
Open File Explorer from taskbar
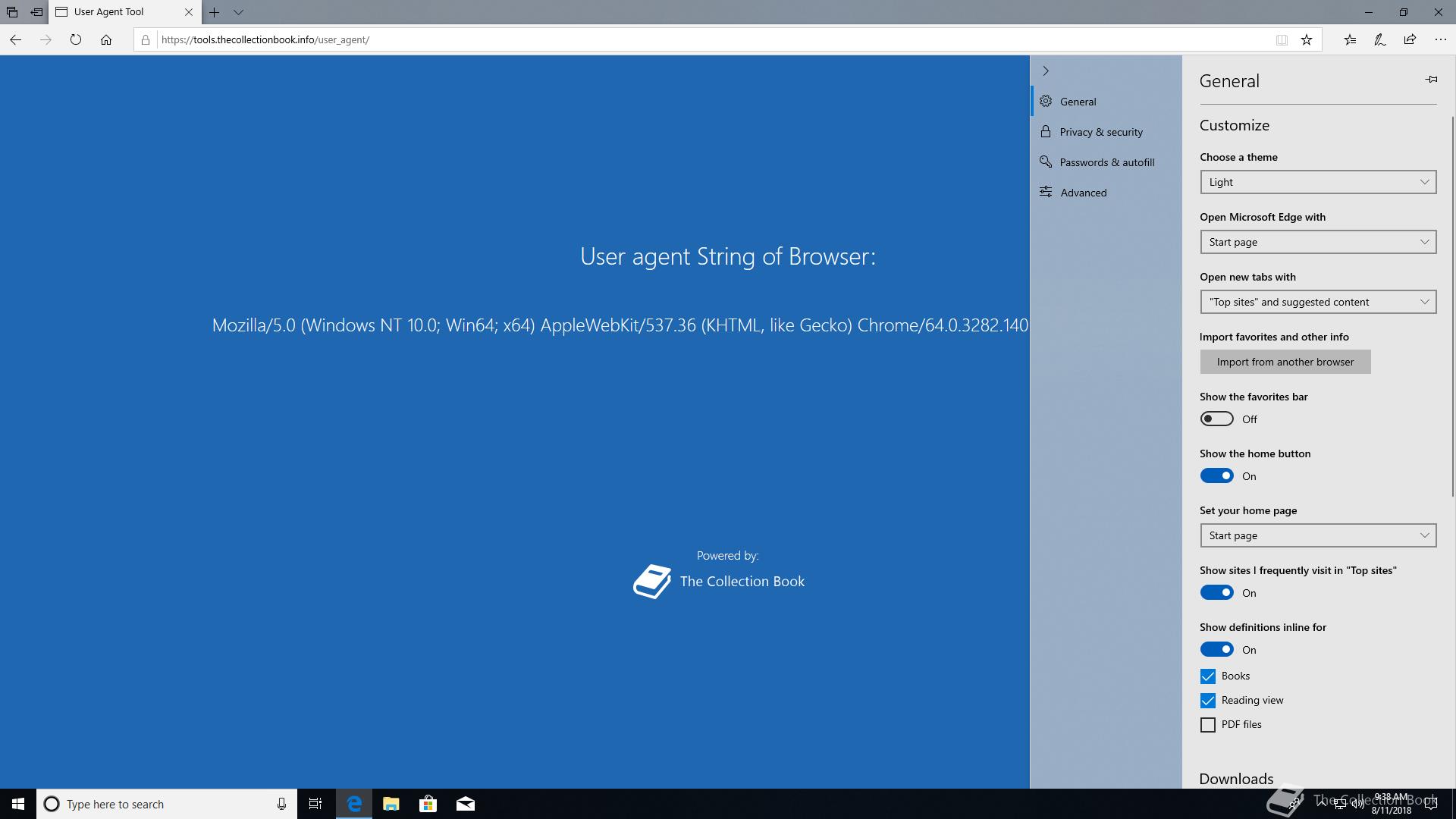pos(391,804)
